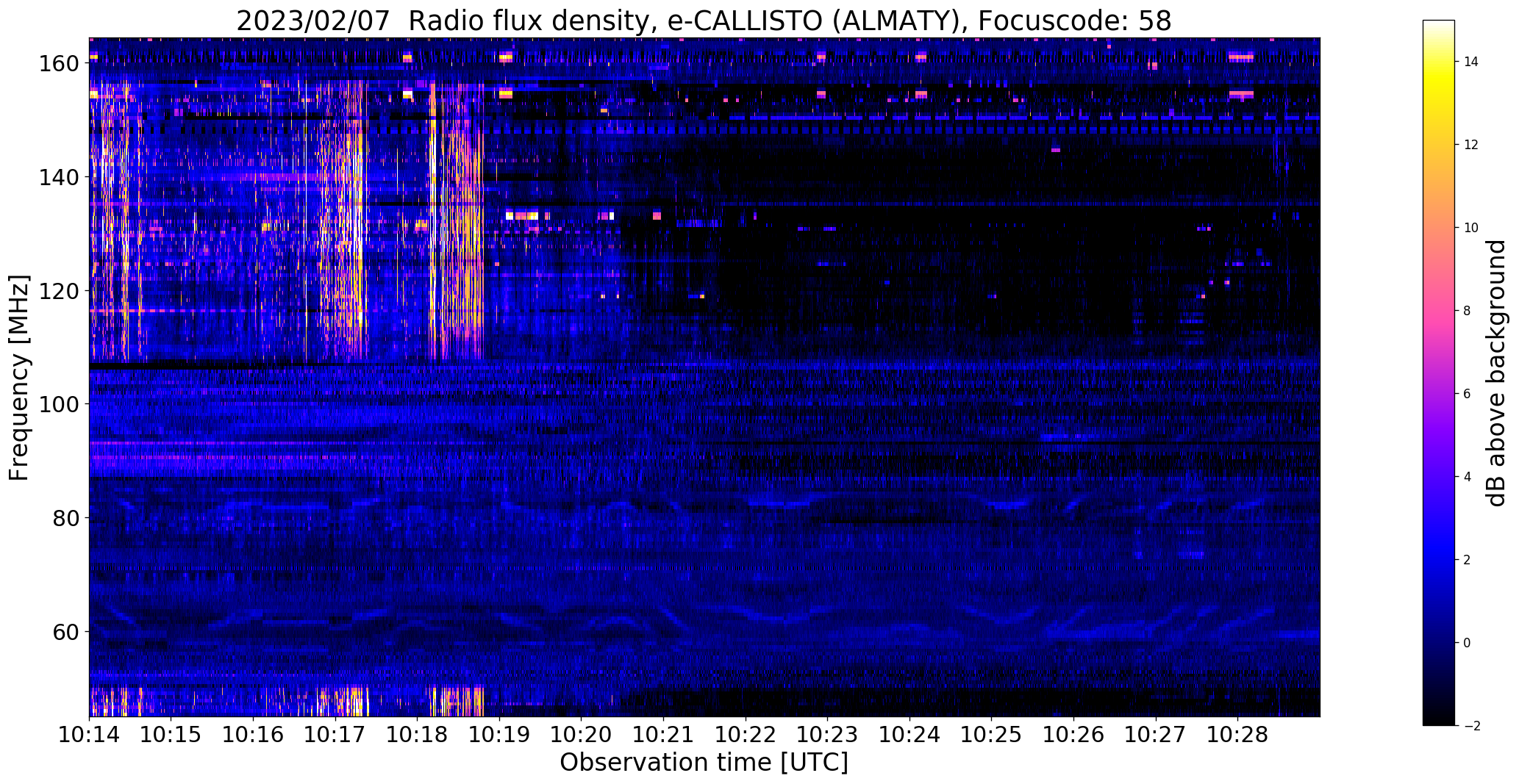1519x784 pixels.
Task: Click the colorbar tick value 2
Action: click(x=1468, y=560)
